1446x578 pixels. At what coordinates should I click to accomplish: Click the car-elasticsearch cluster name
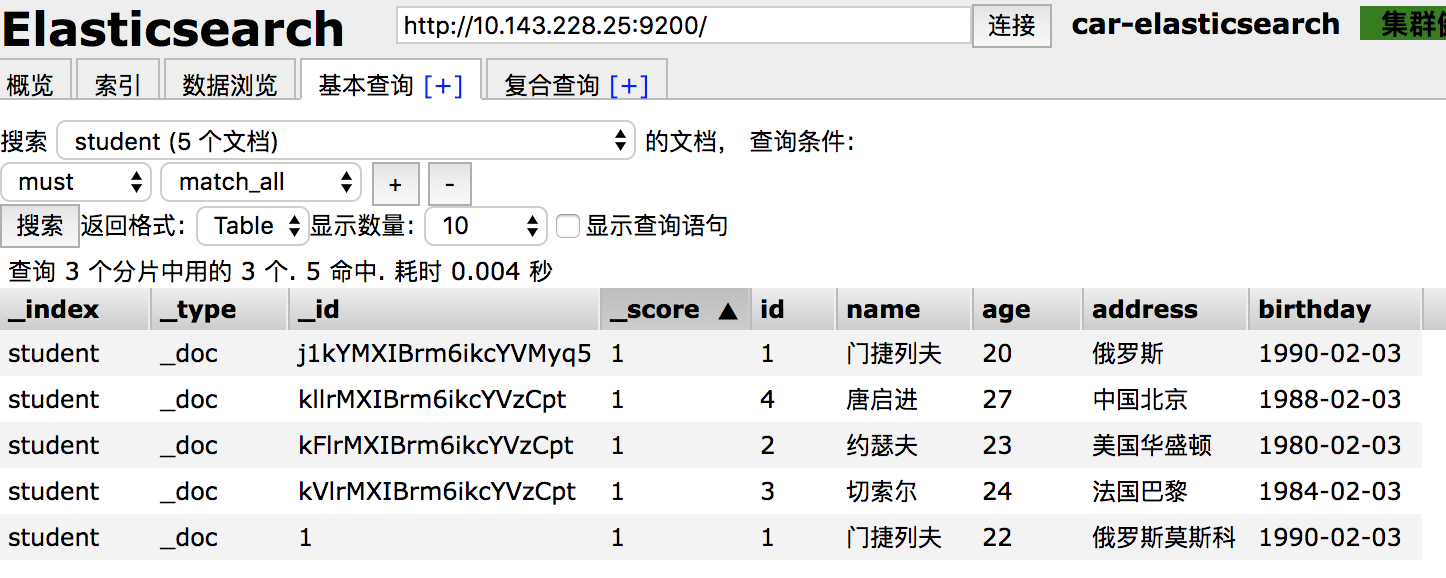coord(1205,24)
